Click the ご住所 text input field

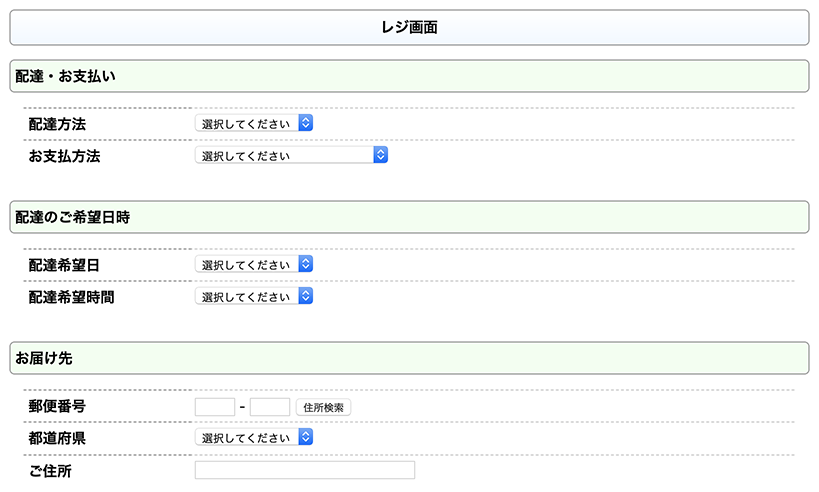click(304, 471)
